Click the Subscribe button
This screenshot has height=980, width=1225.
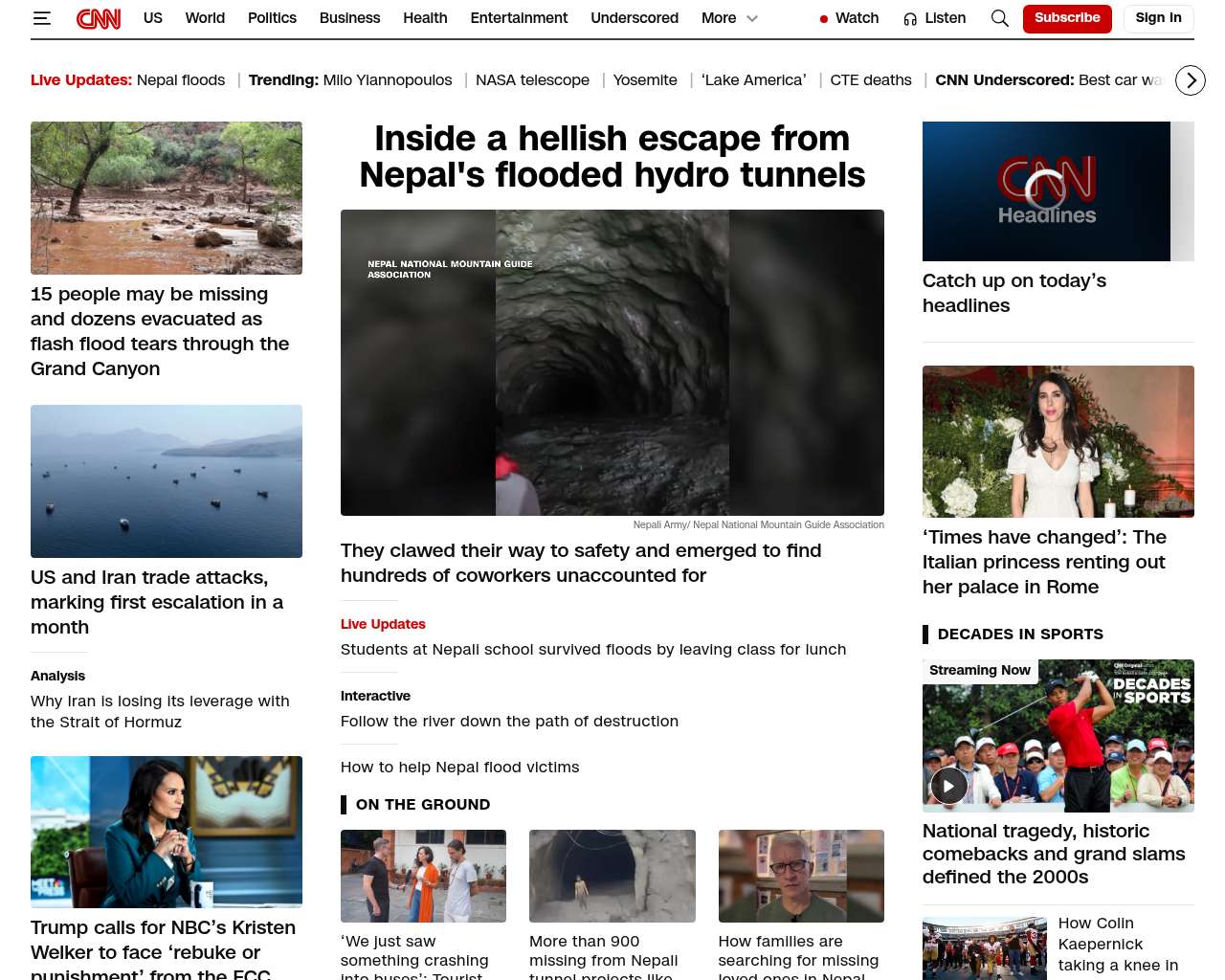[x=1067, y=18]
